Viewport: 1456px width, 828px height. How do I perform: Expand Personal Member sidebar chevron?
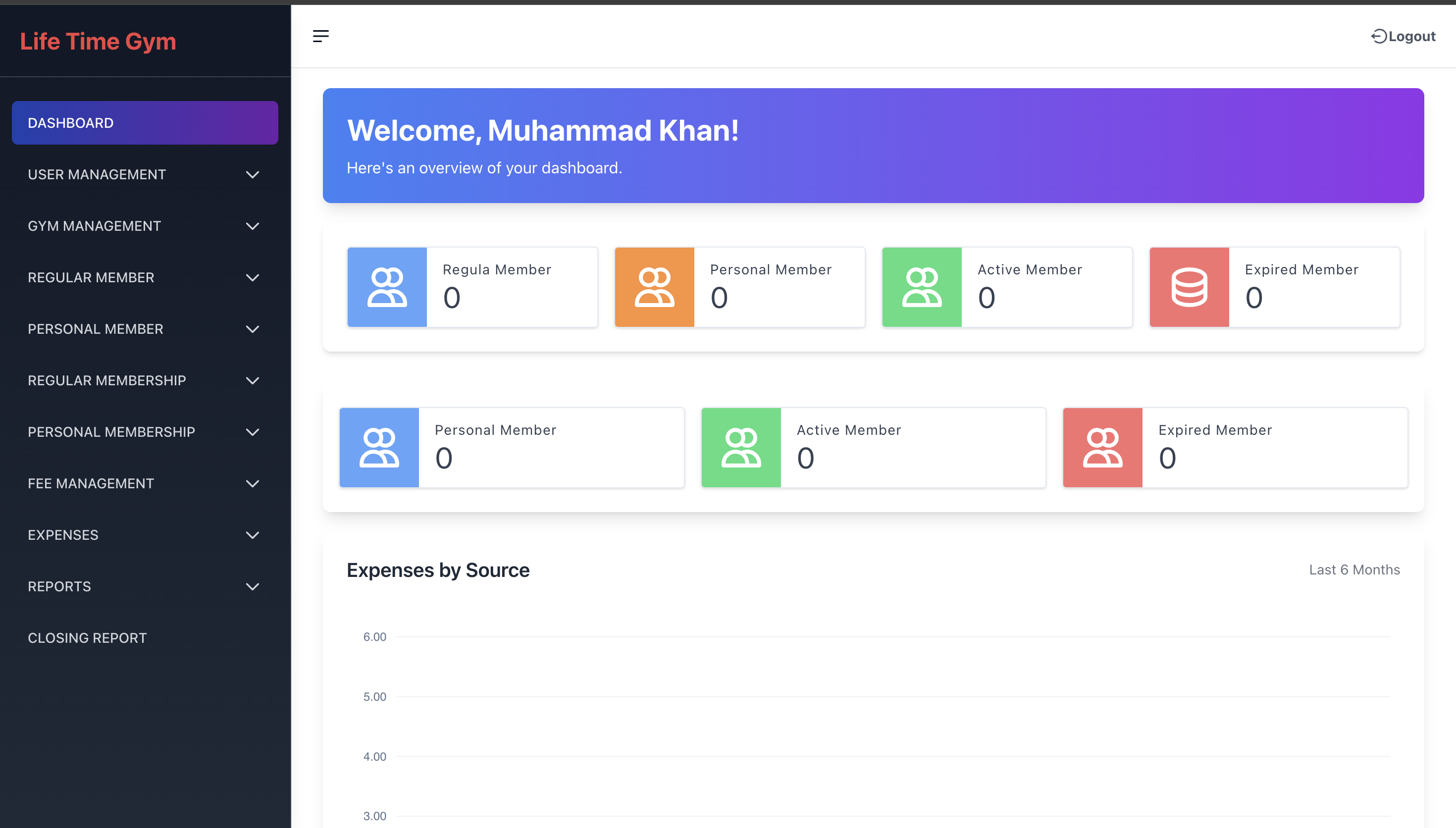[253, 329]
